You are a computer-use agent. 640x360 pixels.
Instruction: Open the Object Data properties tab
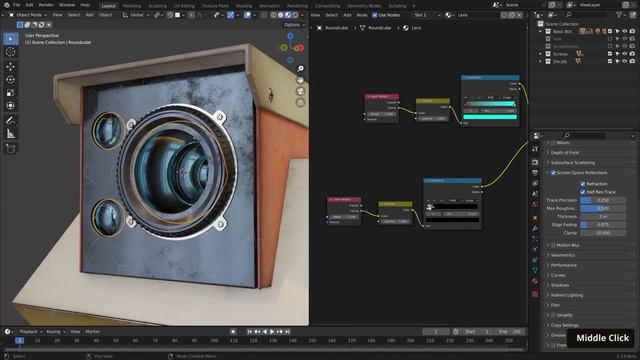[x=535, y=270]
